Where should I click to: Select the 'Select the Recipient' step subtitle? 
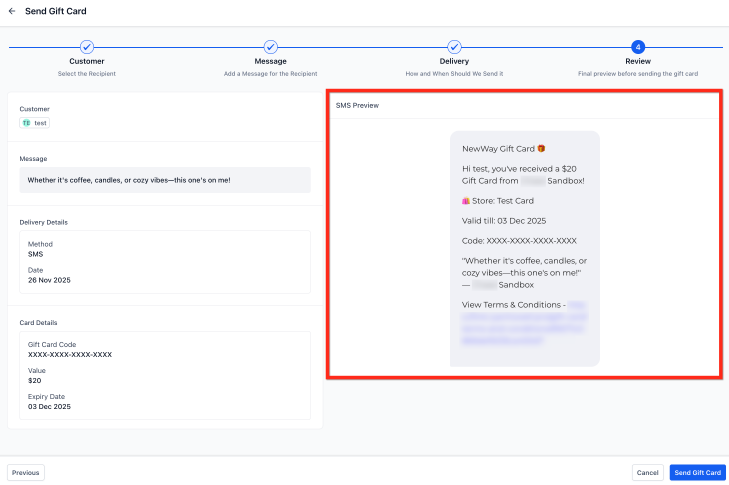(87, 74)
